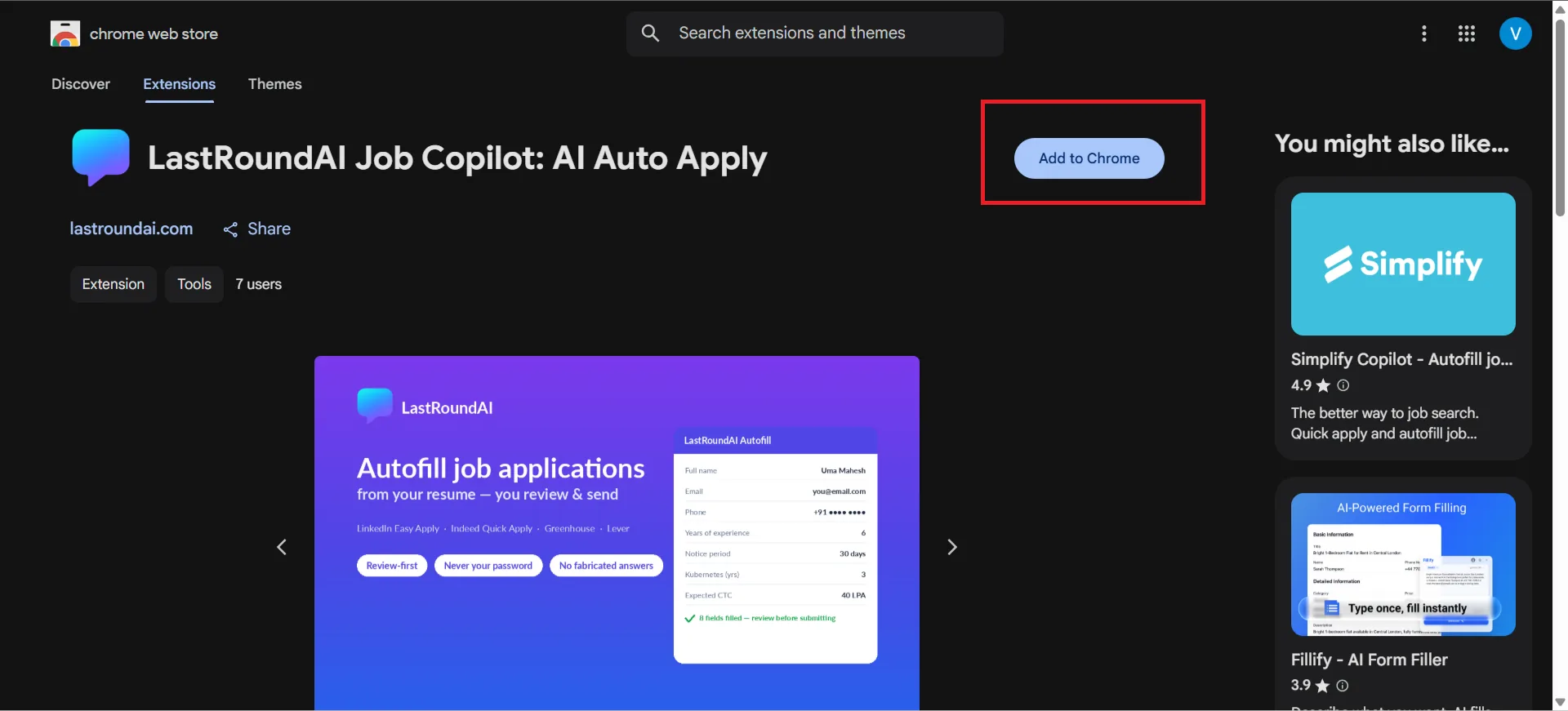Click the star icon next to 3.9

pos(1323,686)
